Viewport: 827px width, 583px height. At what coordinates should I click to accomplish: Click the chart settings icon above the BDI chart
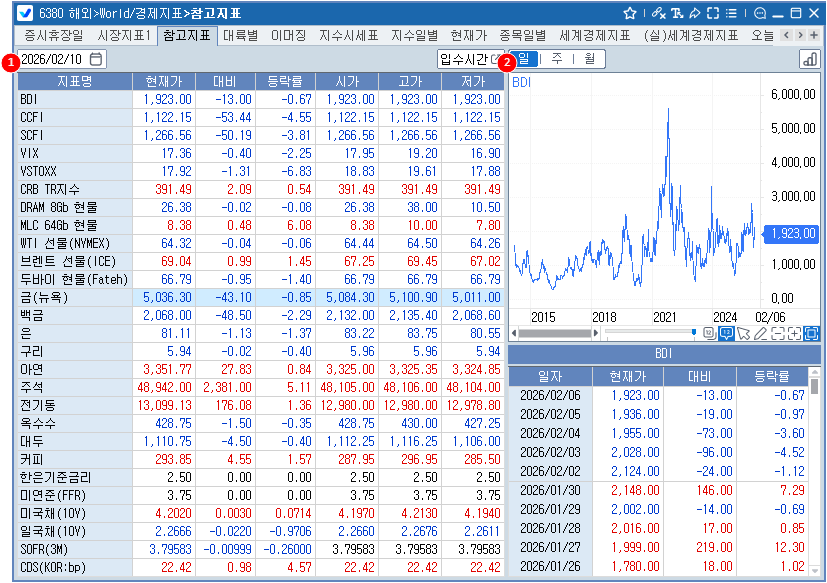[809, 59]
